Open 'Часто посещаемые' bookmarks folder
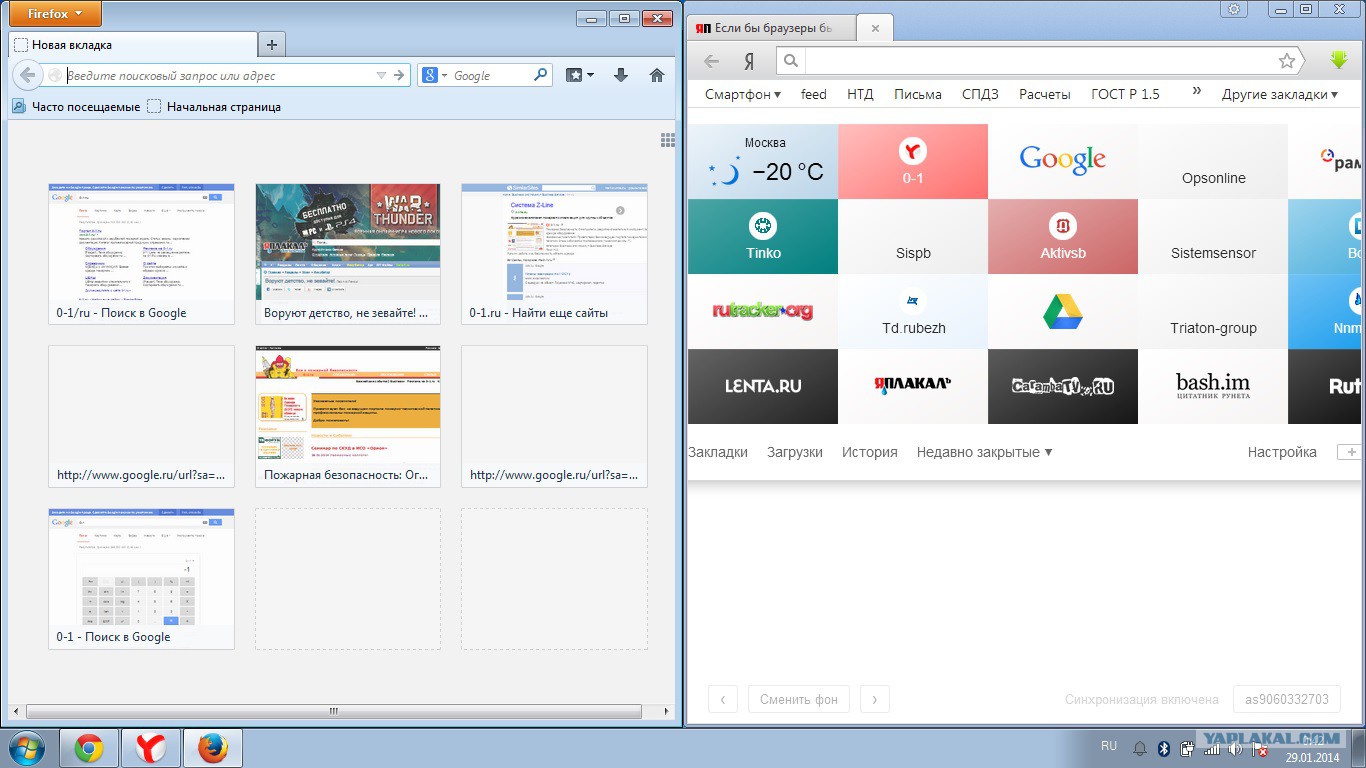This screenshot has width=1366, height=768. click(x=76, y=107)
